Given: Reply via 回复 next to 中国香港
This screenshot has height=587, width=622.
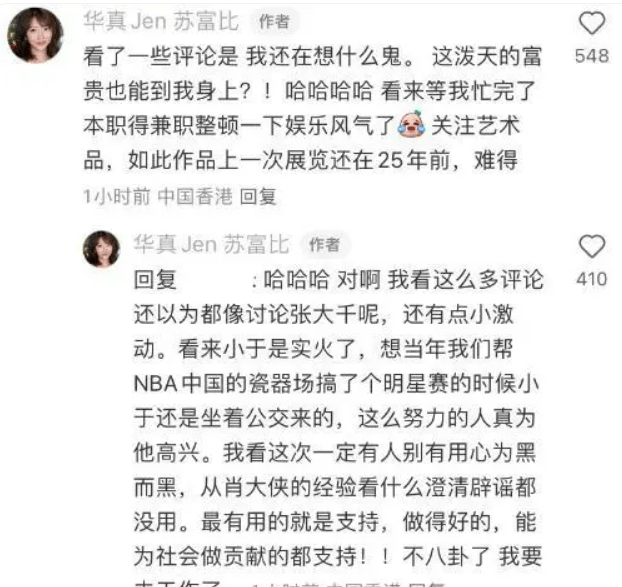Looking at the screenshot, I should [258, 196].
